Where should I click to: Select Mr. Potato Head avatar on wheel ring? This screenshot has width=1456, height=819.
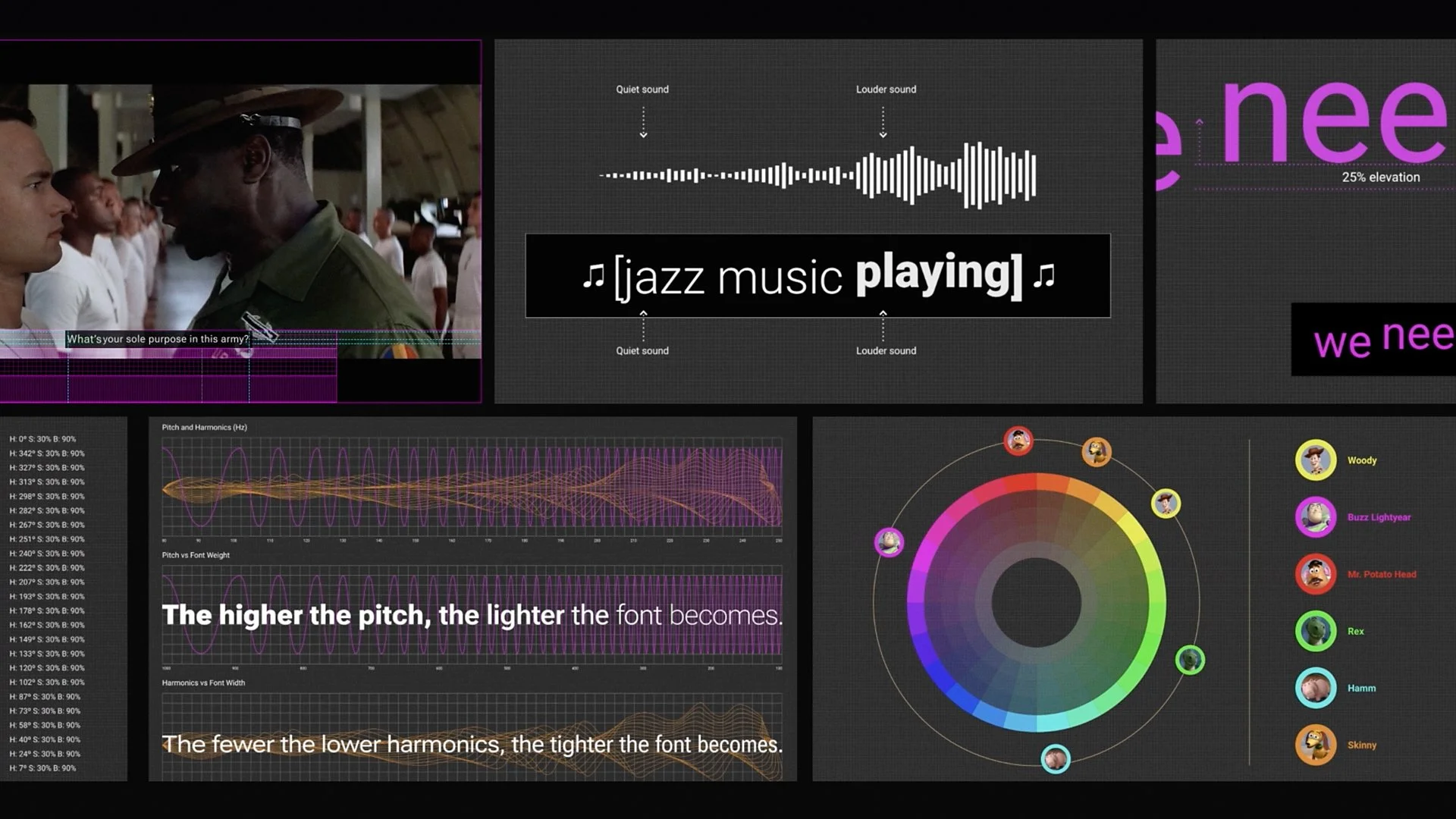coord(1018,441)
